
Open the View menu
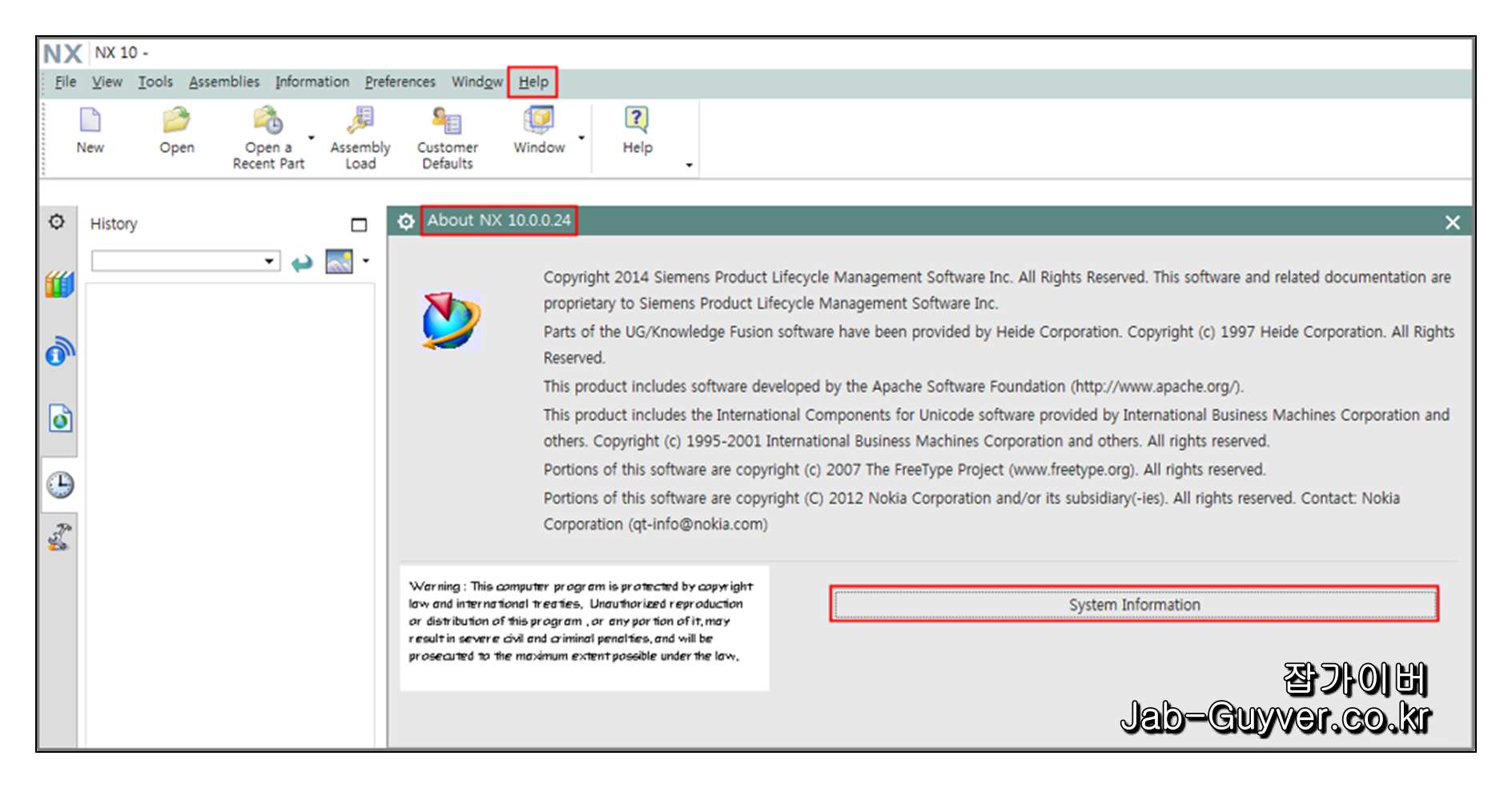(107, 82)
